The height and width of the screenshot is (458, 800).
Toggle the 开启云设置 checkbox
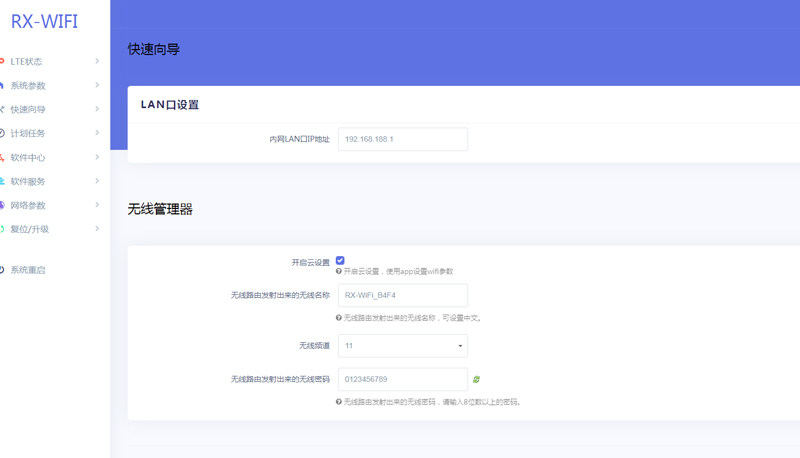tap(340, 261)
